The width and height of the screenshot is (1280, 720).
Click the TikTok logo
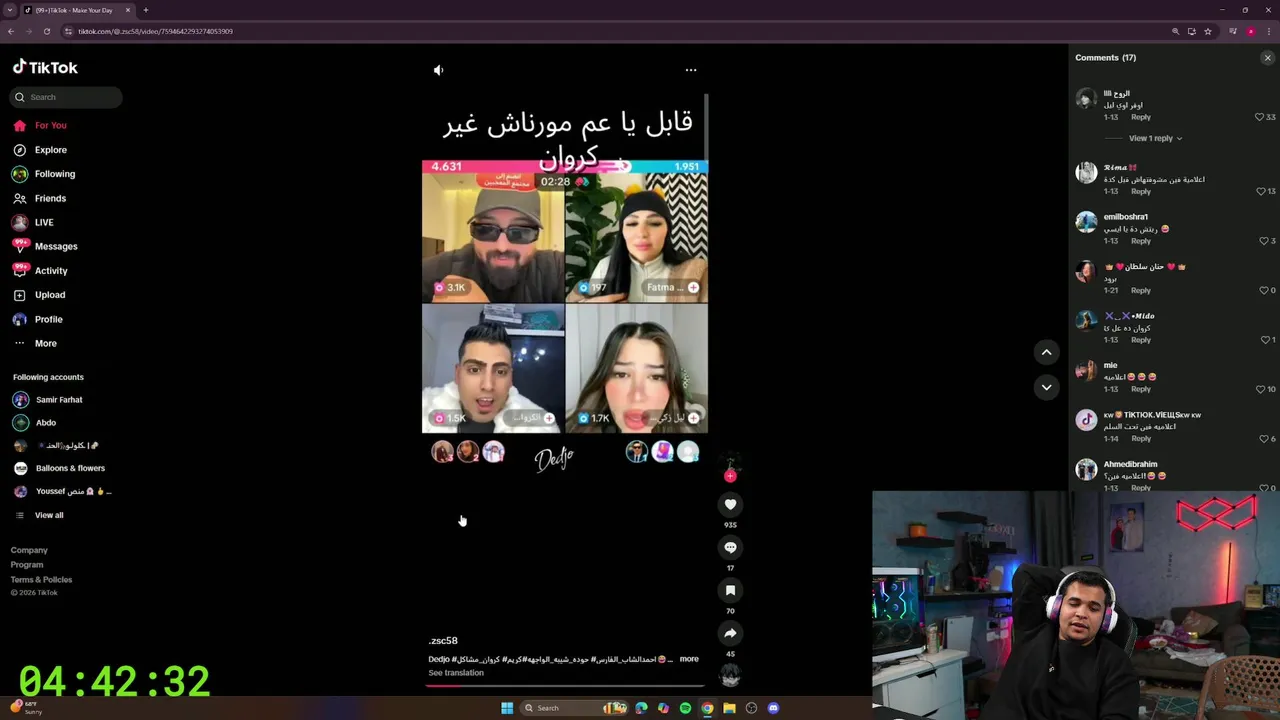[45, 67]
